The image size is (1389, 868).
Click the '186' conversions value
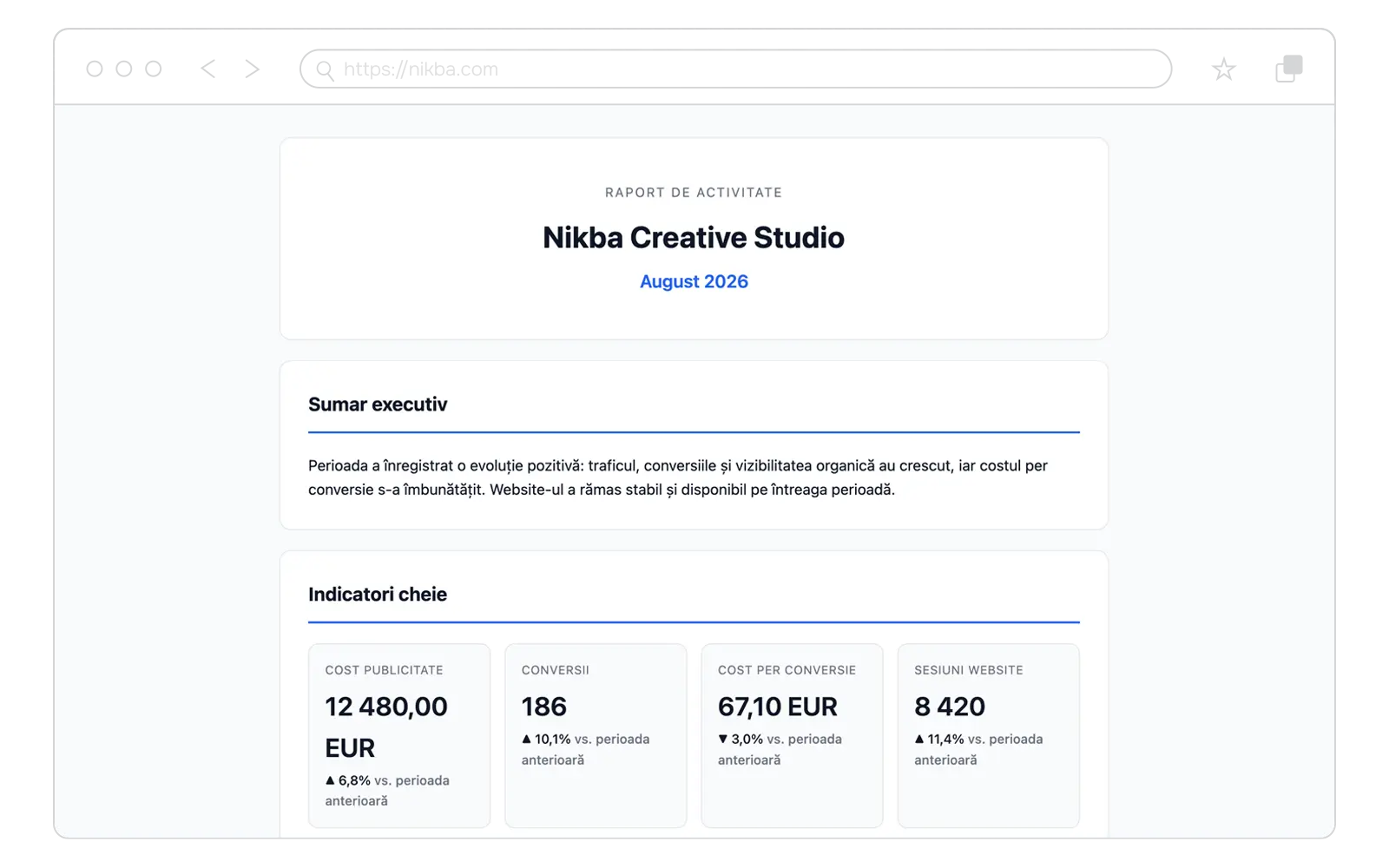click(544, 707)
